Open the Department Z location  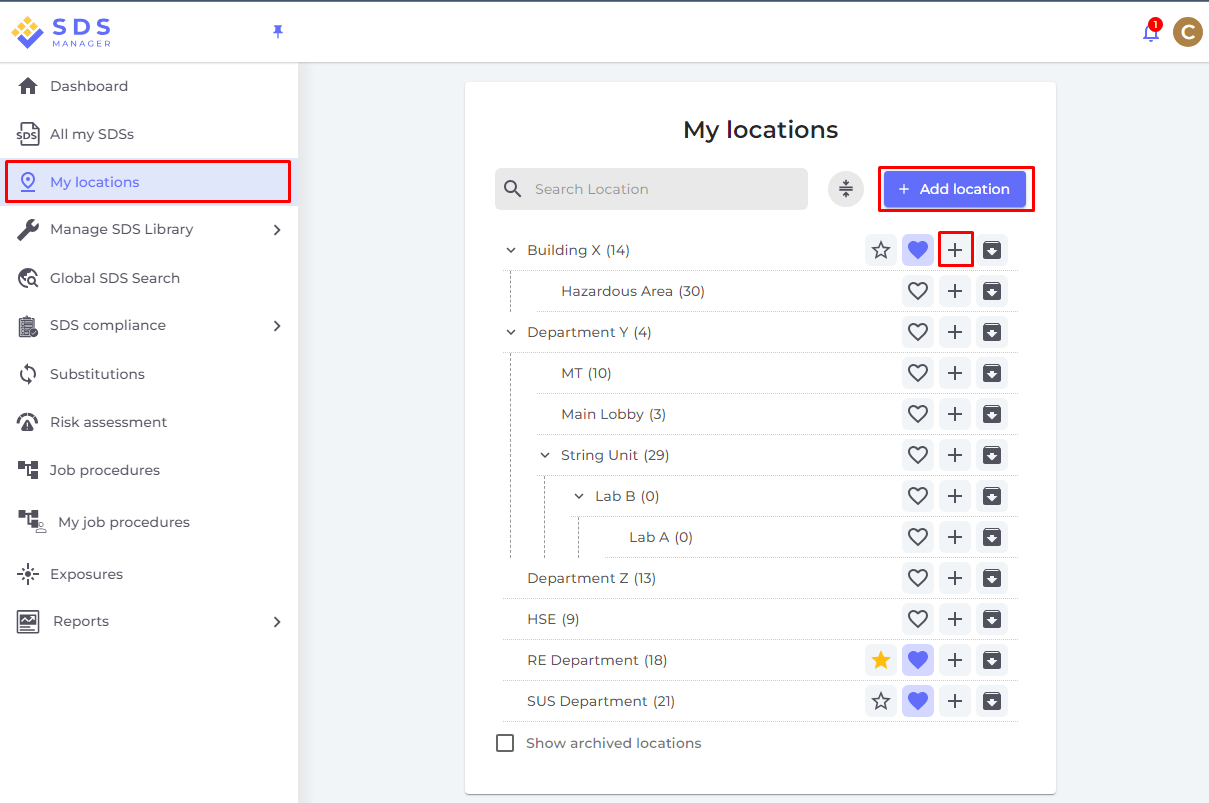click(591, 578)
